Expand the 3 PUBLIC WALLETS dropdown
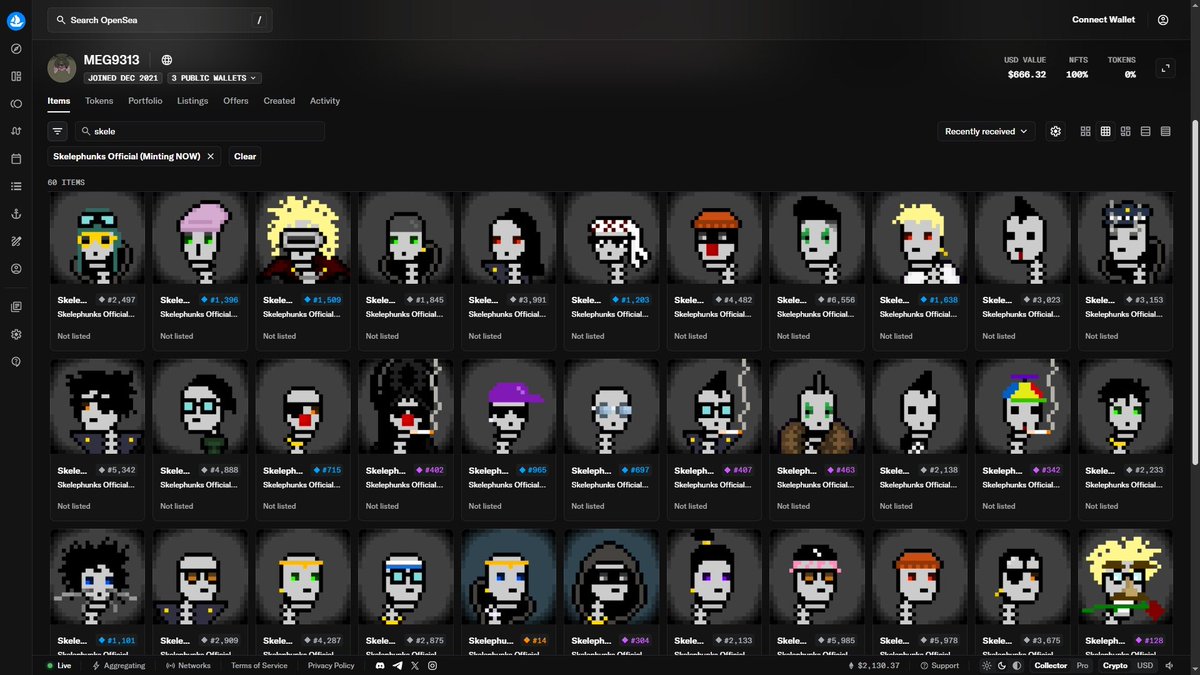This screenshot has width=1200, height=675. (x=214, y=78)
